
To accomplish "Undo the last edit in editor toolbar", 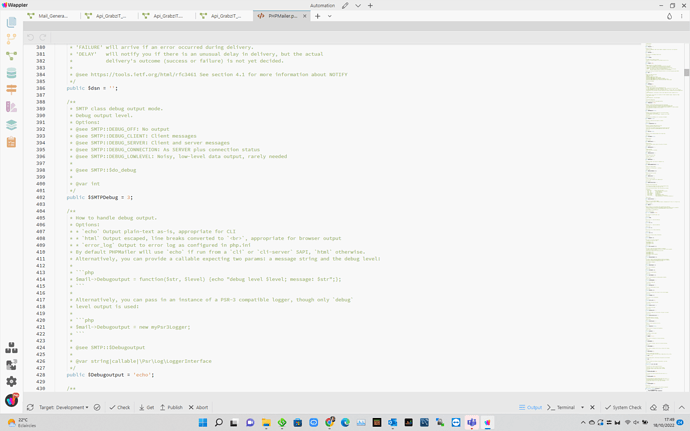I will (x=30, y=37).
